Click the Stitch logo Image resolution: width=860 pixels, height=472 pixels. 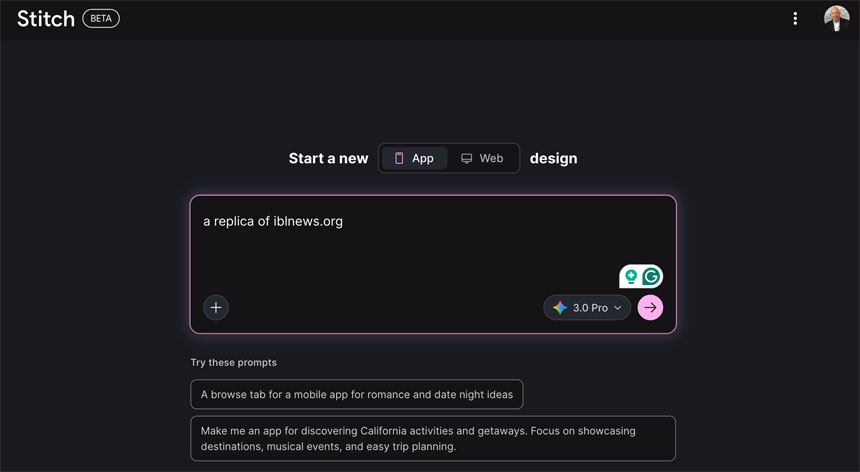[x=46, y=19]
